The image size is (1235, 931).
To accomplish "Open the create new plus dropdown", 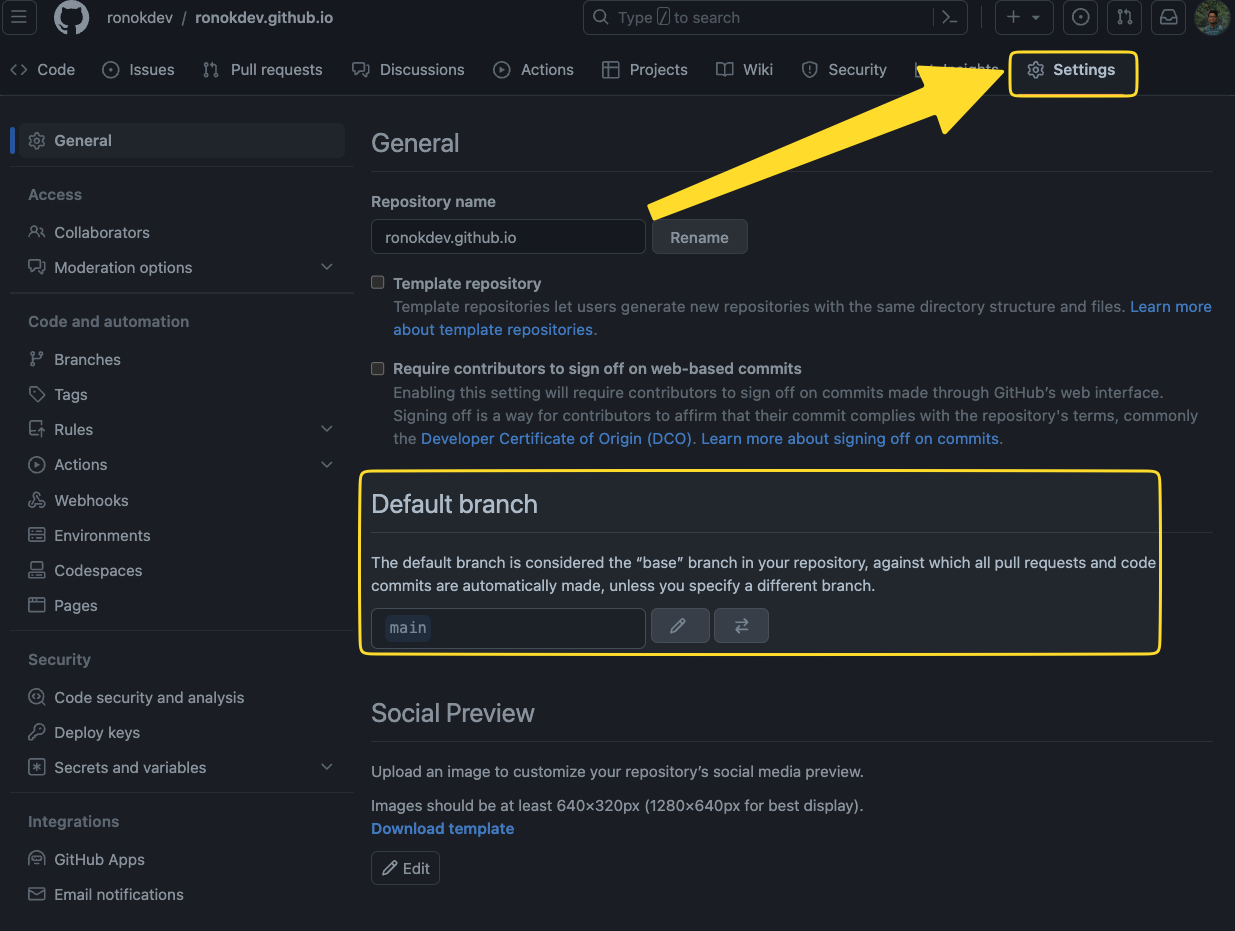I will 1023,18.
